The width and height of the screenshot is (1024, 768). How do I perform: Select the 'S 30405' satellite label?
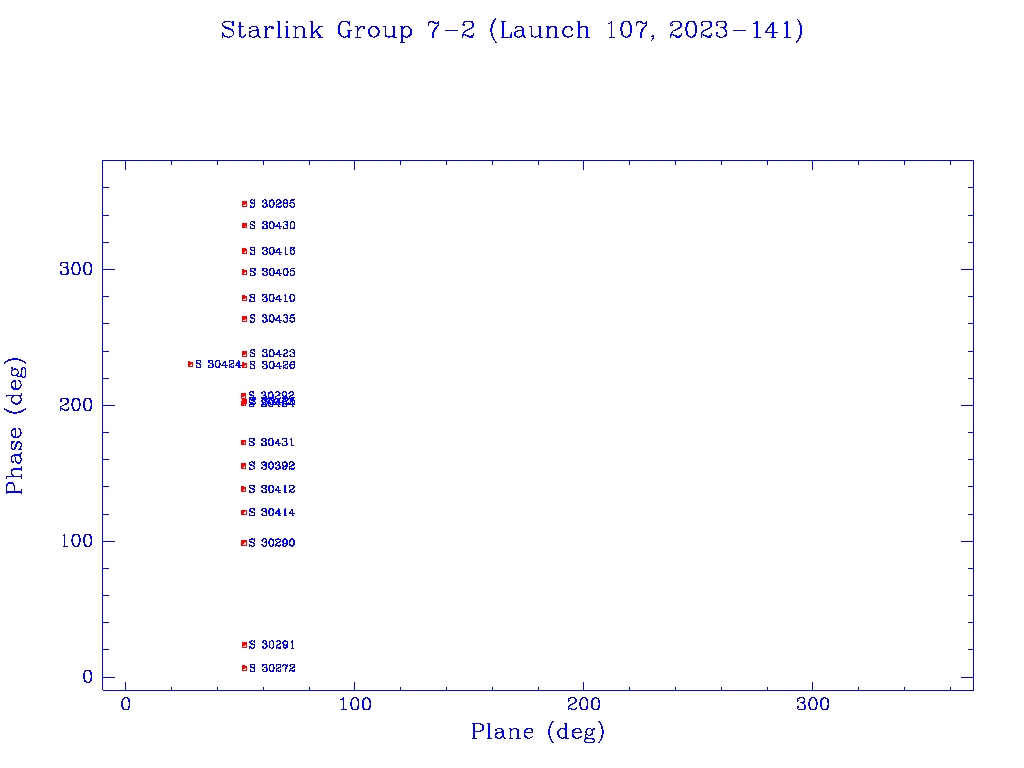pyautogui.click(x=272, y=272)
